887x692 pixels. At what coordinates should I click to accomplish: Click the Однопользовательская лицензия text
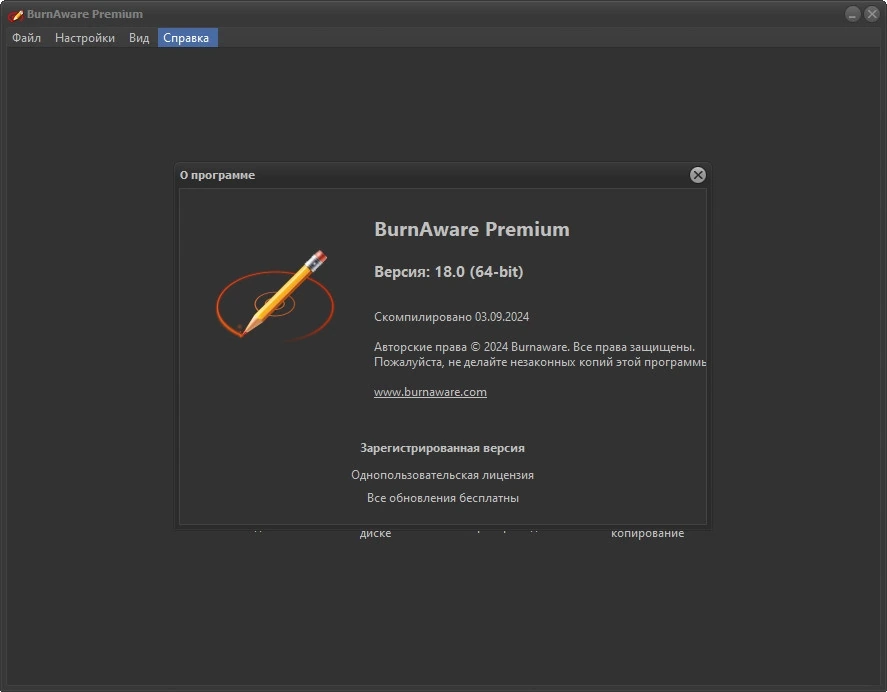tap(442, 475)
